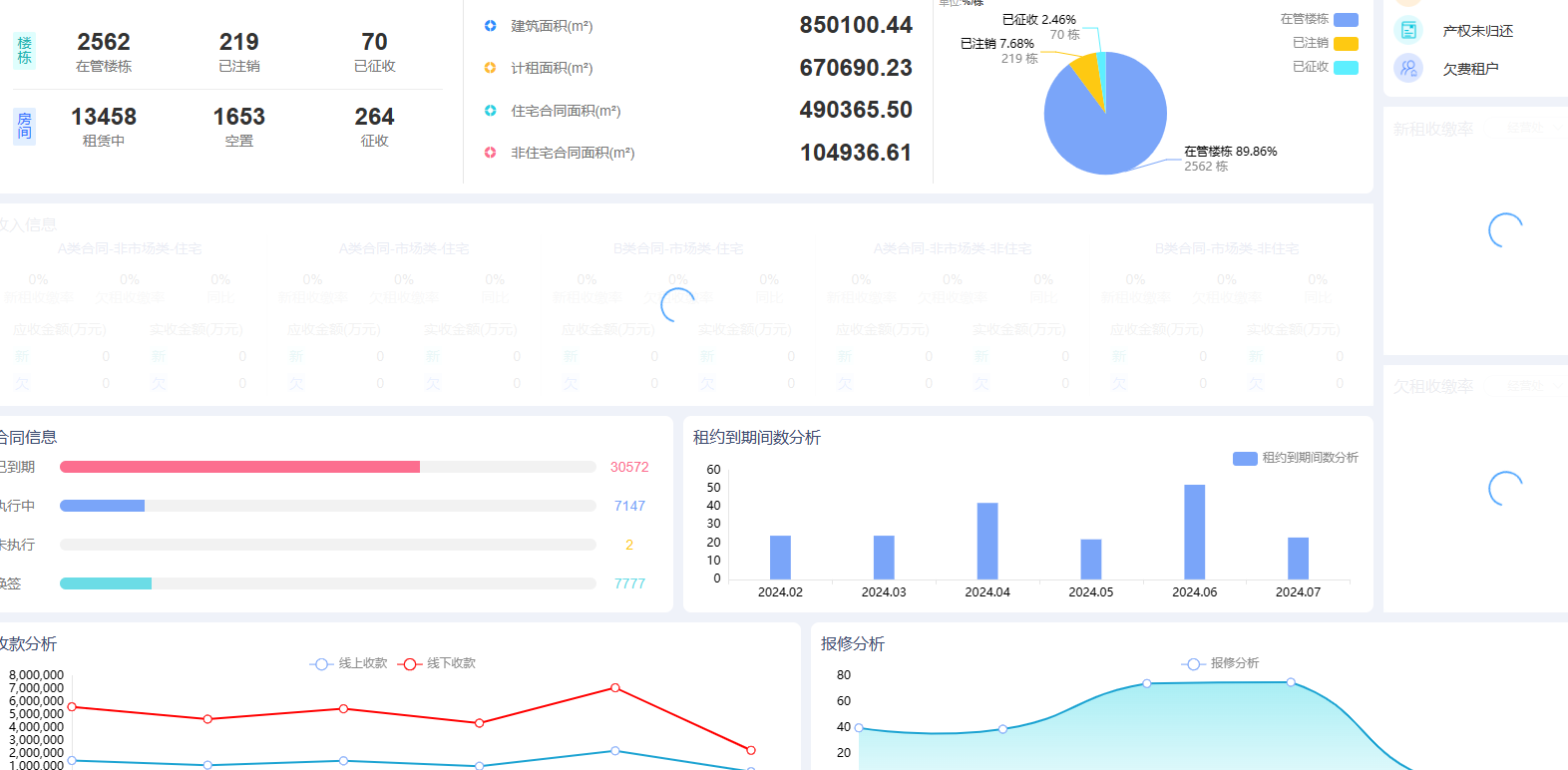Viewport: 1568px width, 770px height.
Task: Click the building area value 850100.44
Action: [856, 25]
